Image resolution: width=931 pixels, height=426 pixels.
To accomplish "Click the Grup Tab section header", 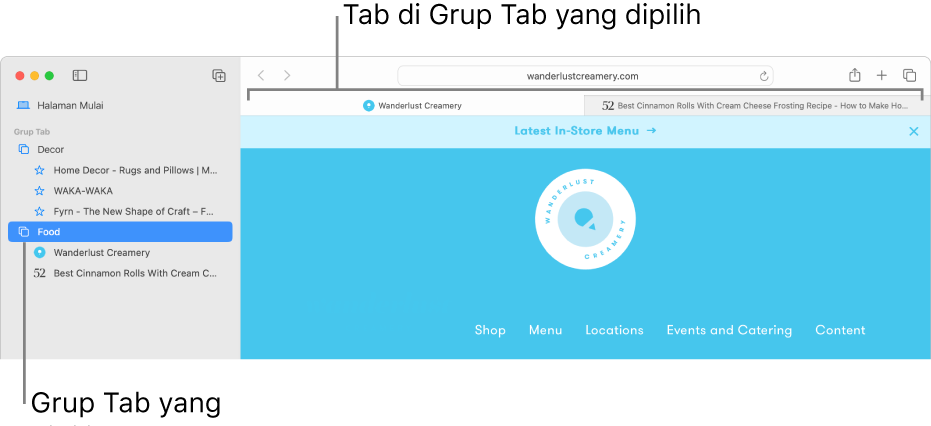I will point(32,132).
